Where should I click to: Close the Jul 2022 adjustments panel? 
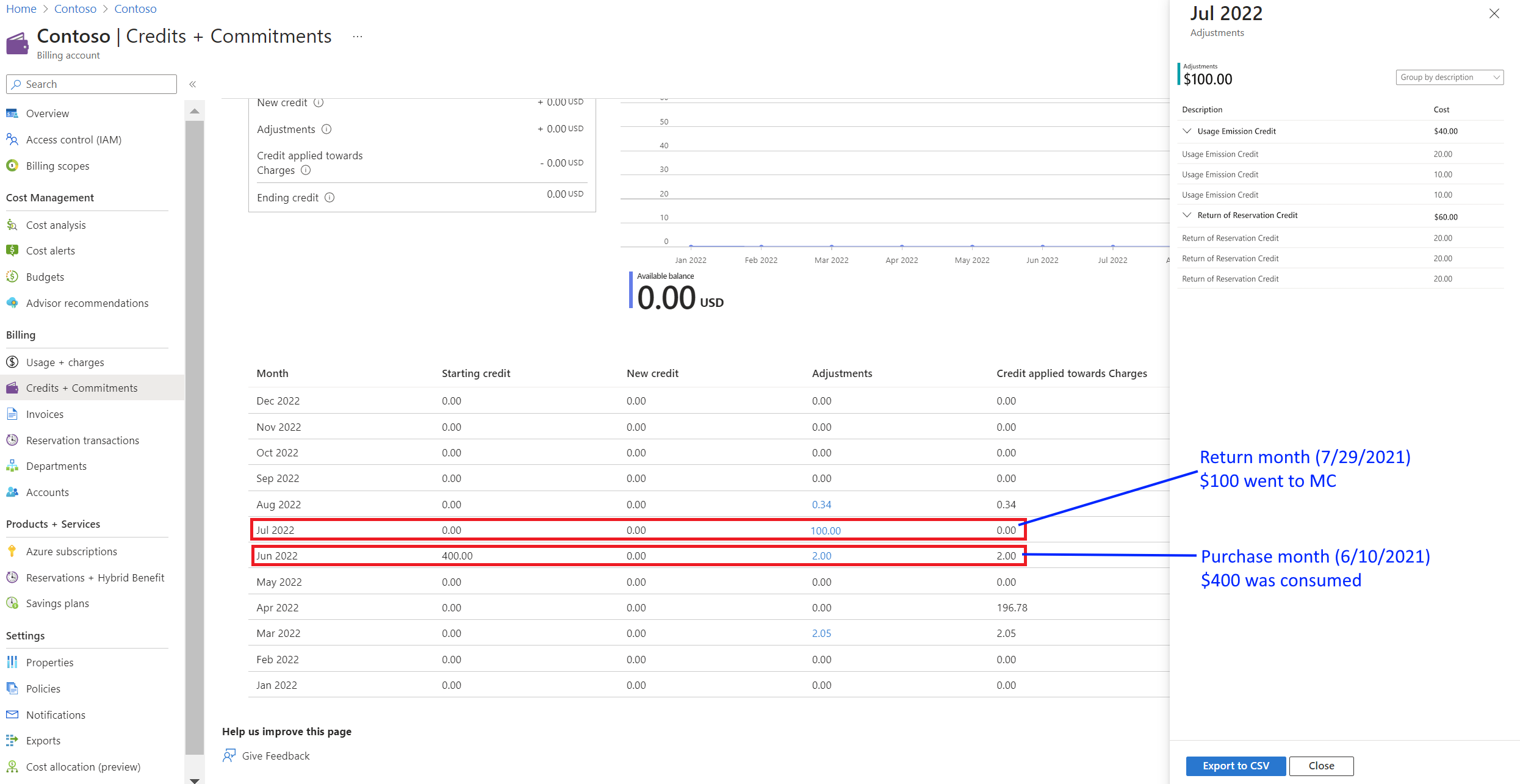pos(1494,13)
